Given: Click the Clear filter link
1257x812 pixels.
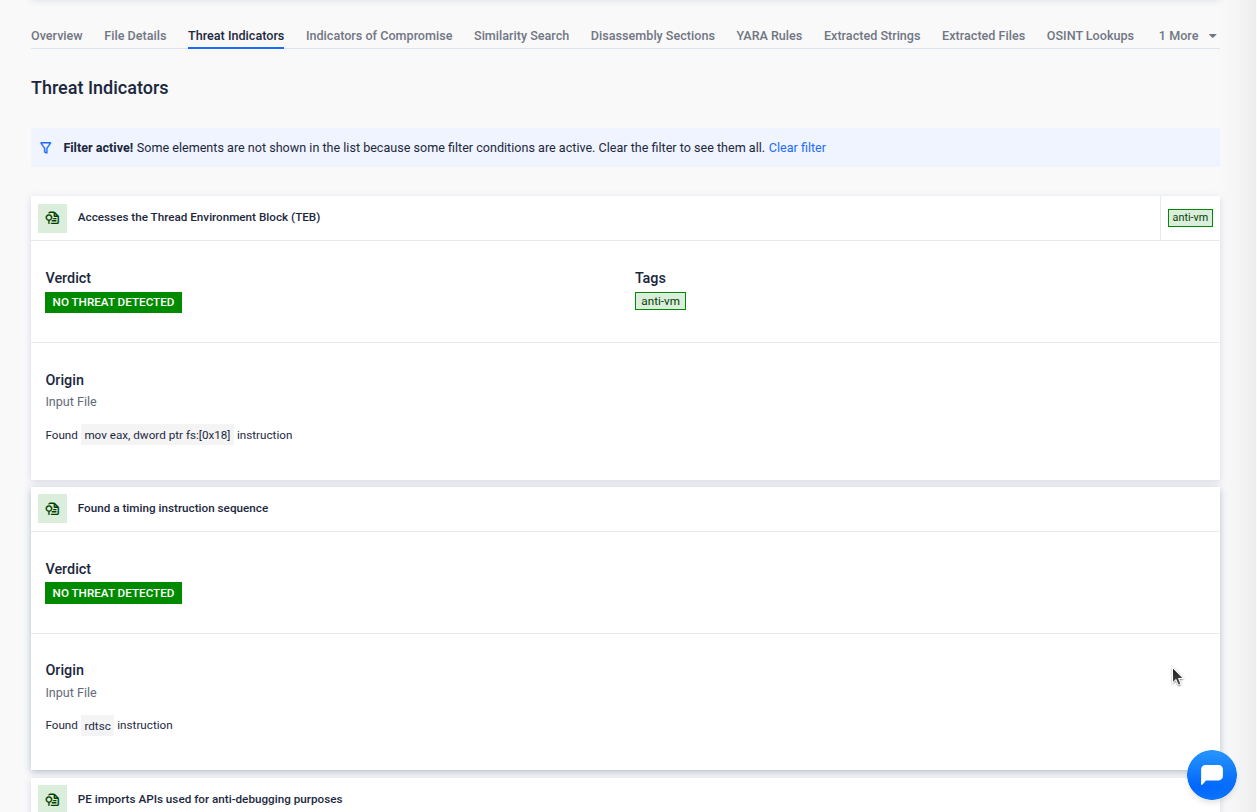Looking at the screenshot, I should tap(797, 148).
